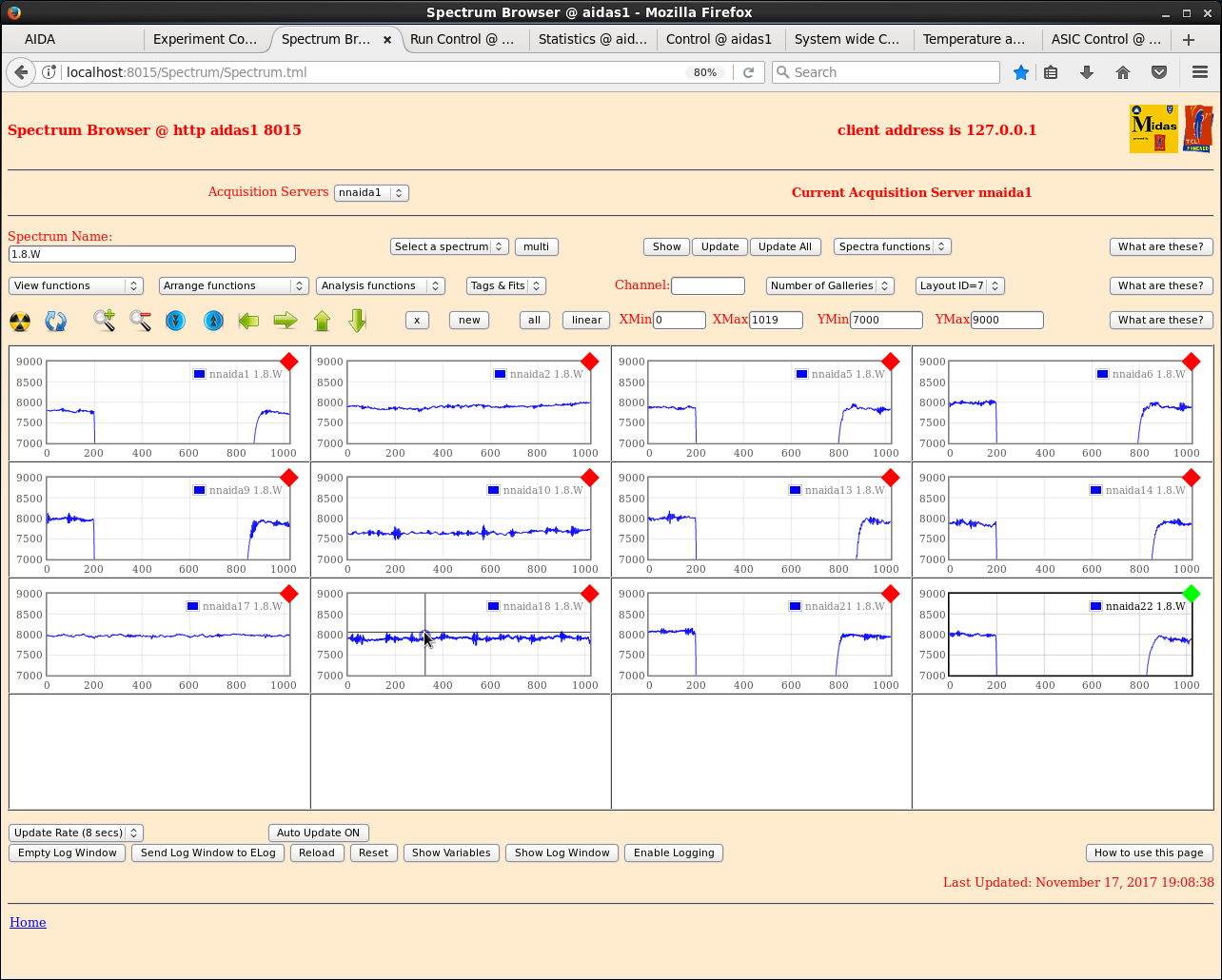
Task: Click the Channel input field
Action: point(708,285)
